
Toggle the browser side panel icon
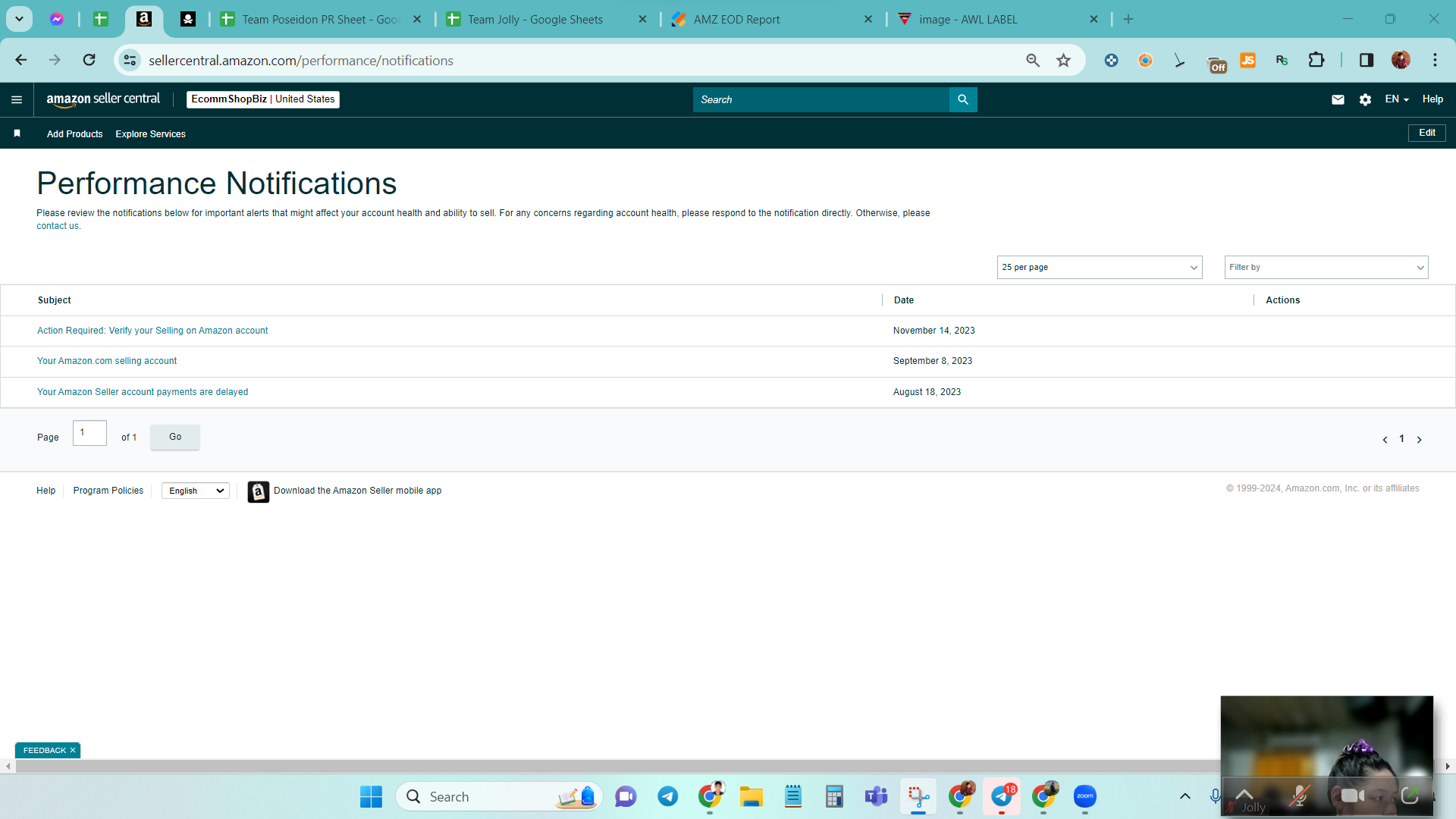1367,60
